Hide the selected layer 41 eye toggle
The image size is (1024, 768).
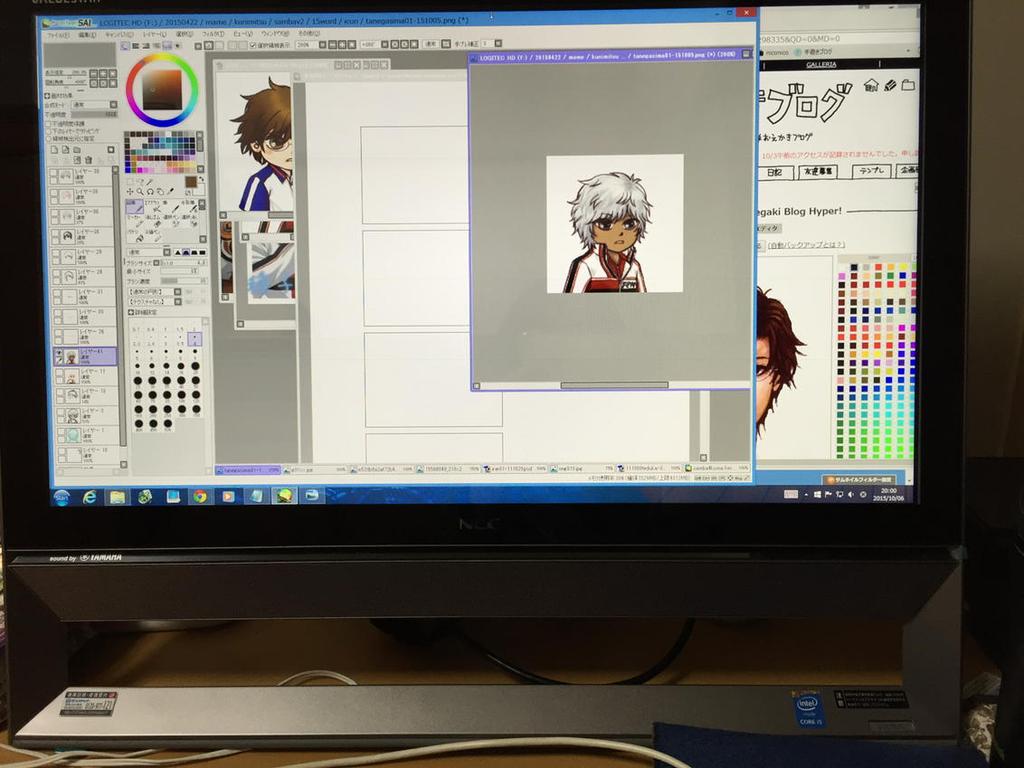(59, 353)
